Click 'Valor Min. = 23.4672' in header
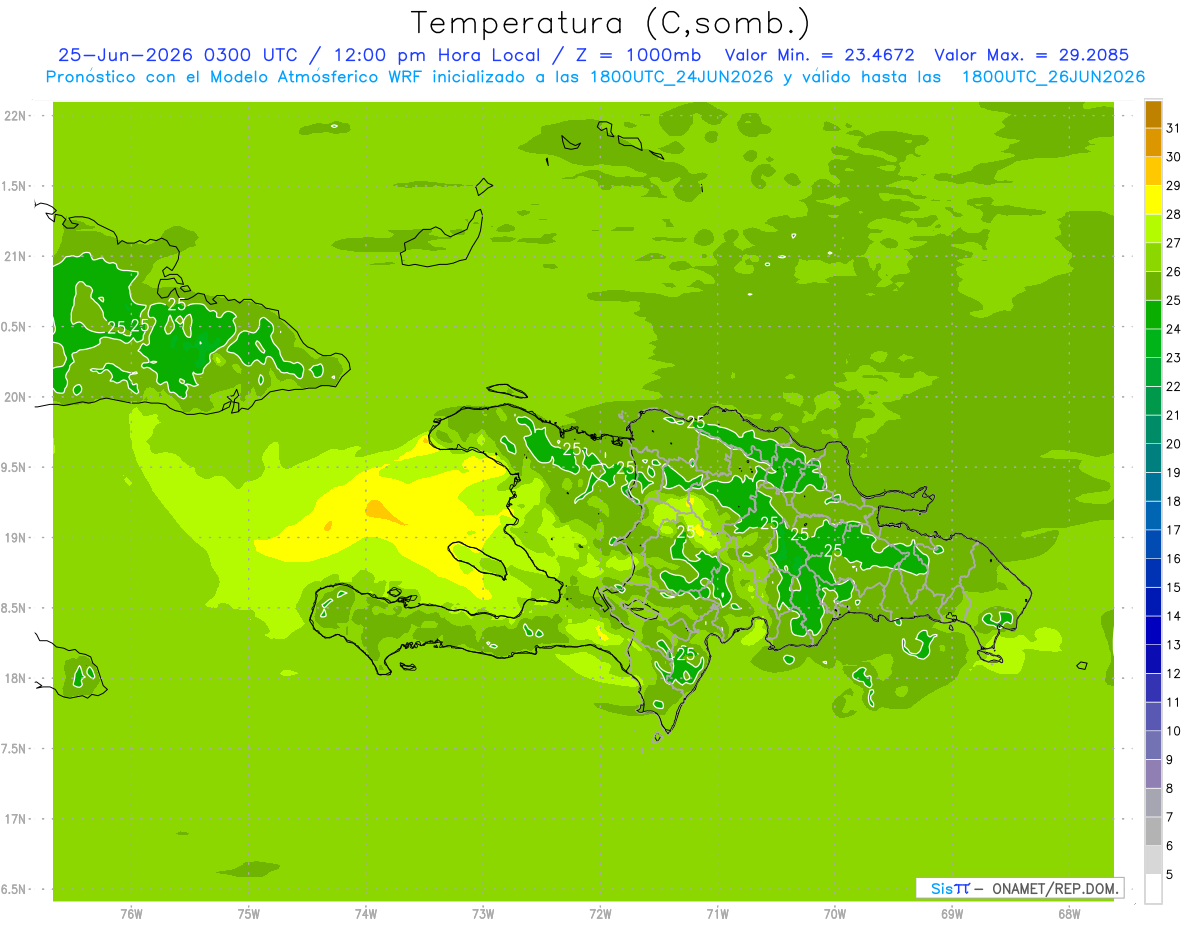The height and width of the screenshot is (927, 1200). click(x=820, y=55)
